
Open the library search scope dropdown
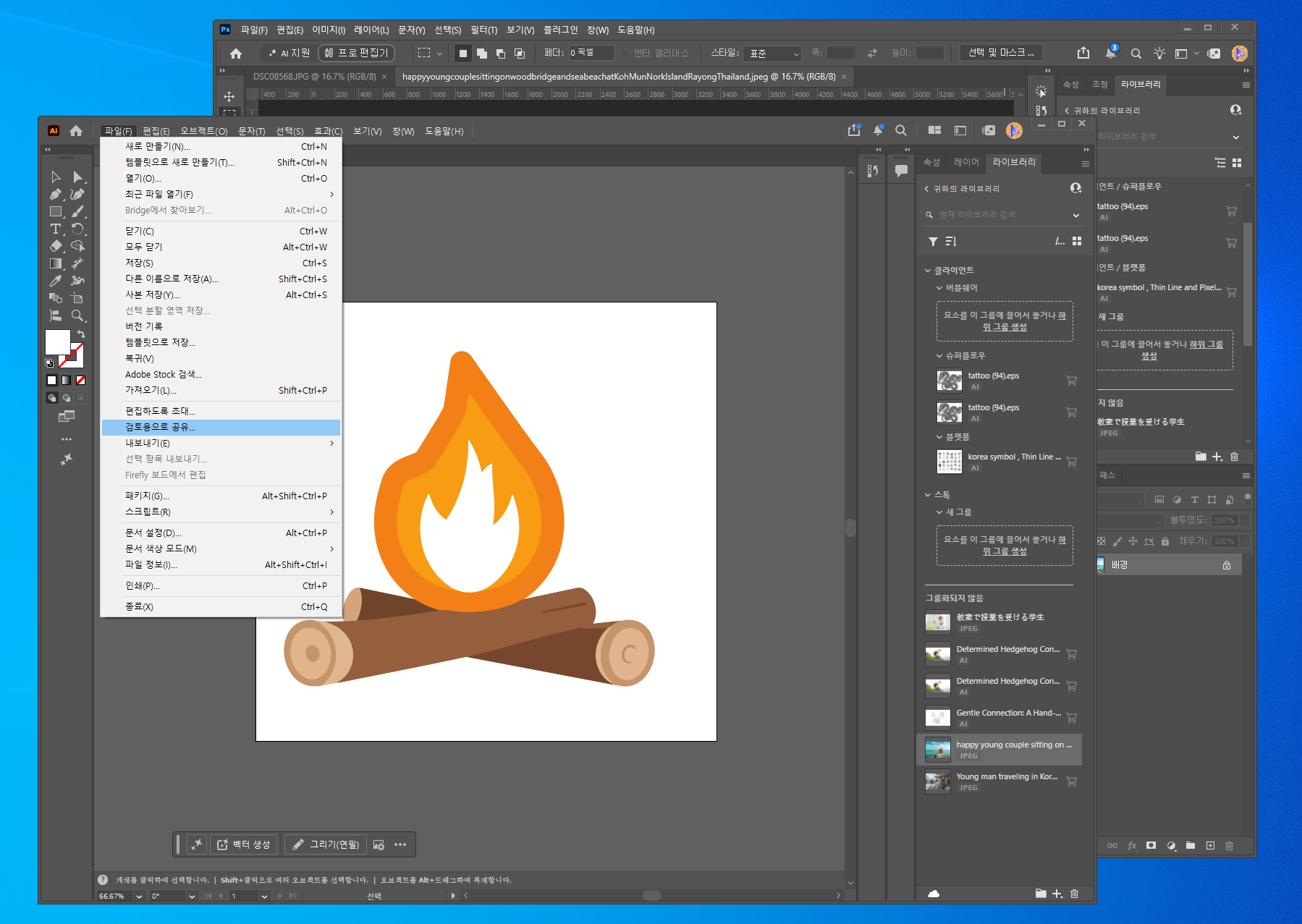click(1075, 215)
